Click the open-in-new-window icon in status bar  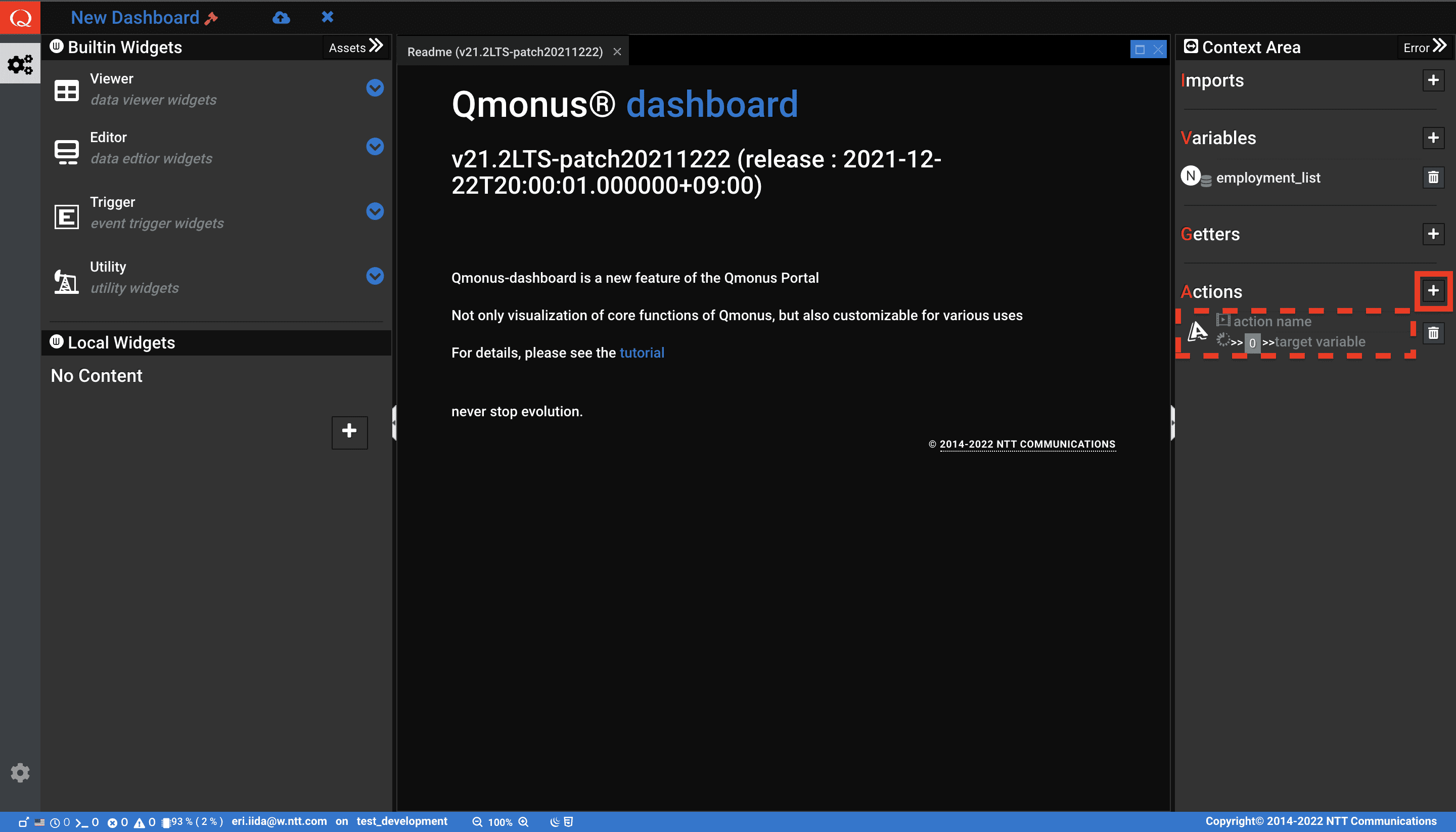pos(23,822)
